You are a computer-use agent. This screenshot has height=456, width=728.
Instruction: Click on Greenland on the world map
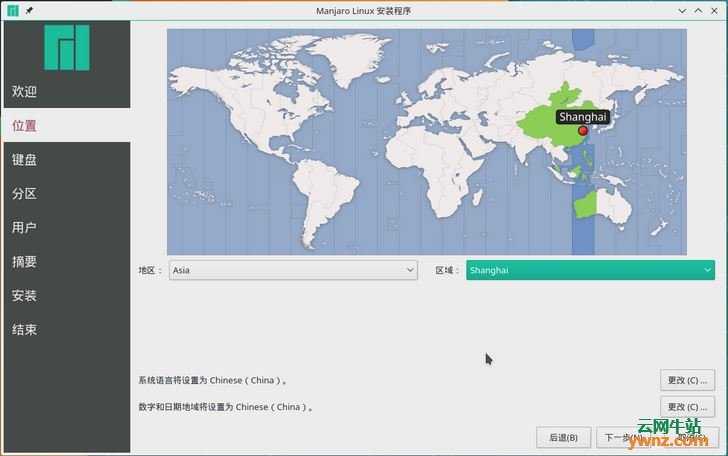point(352,58)
